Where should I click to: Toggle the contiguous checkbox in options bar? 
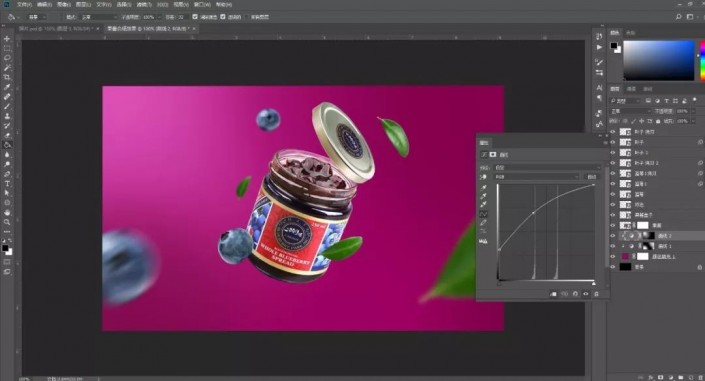(x=223, y=17)
